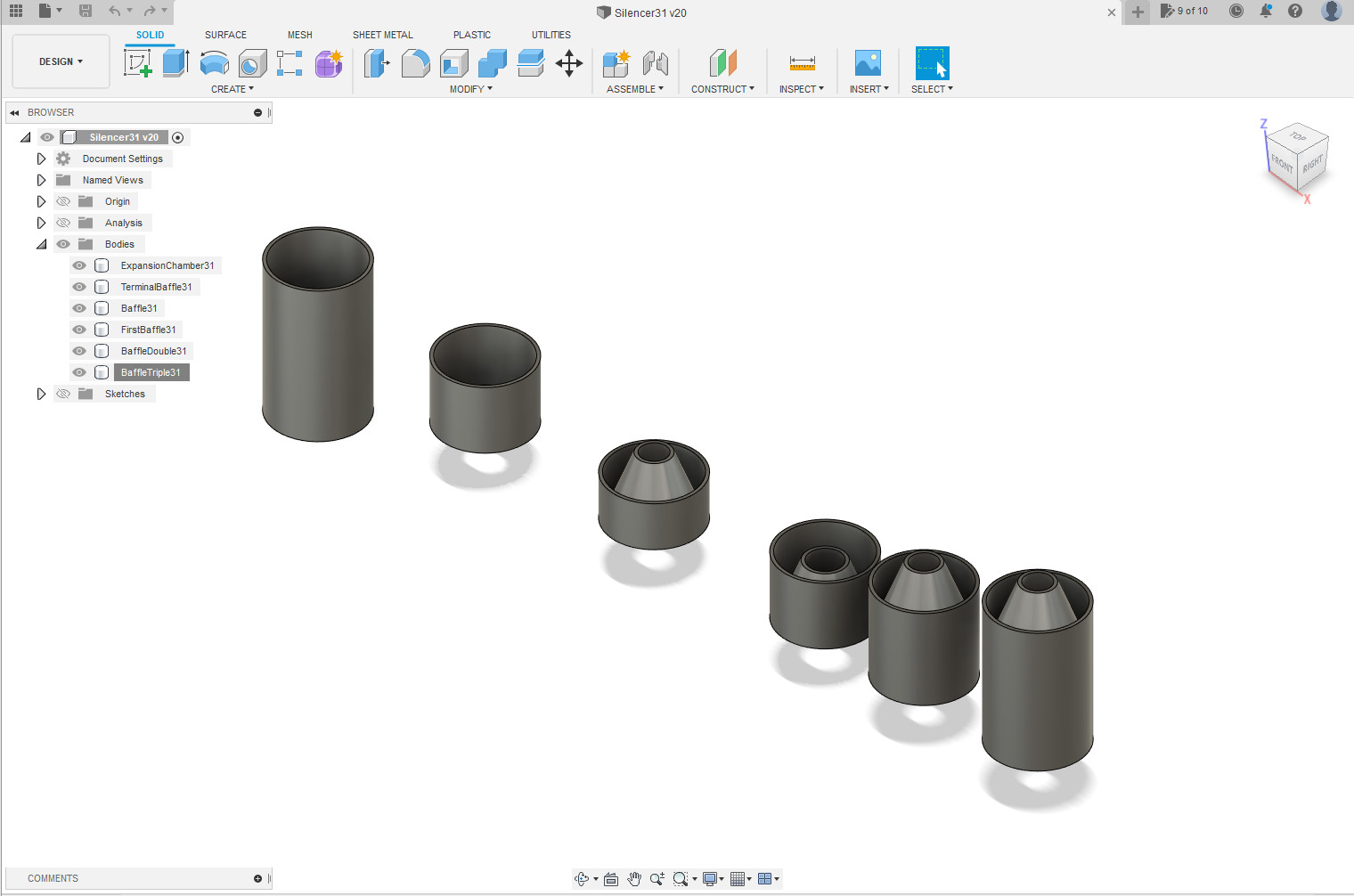
Task: Select the Hole tool
Action: click(252, 63)
